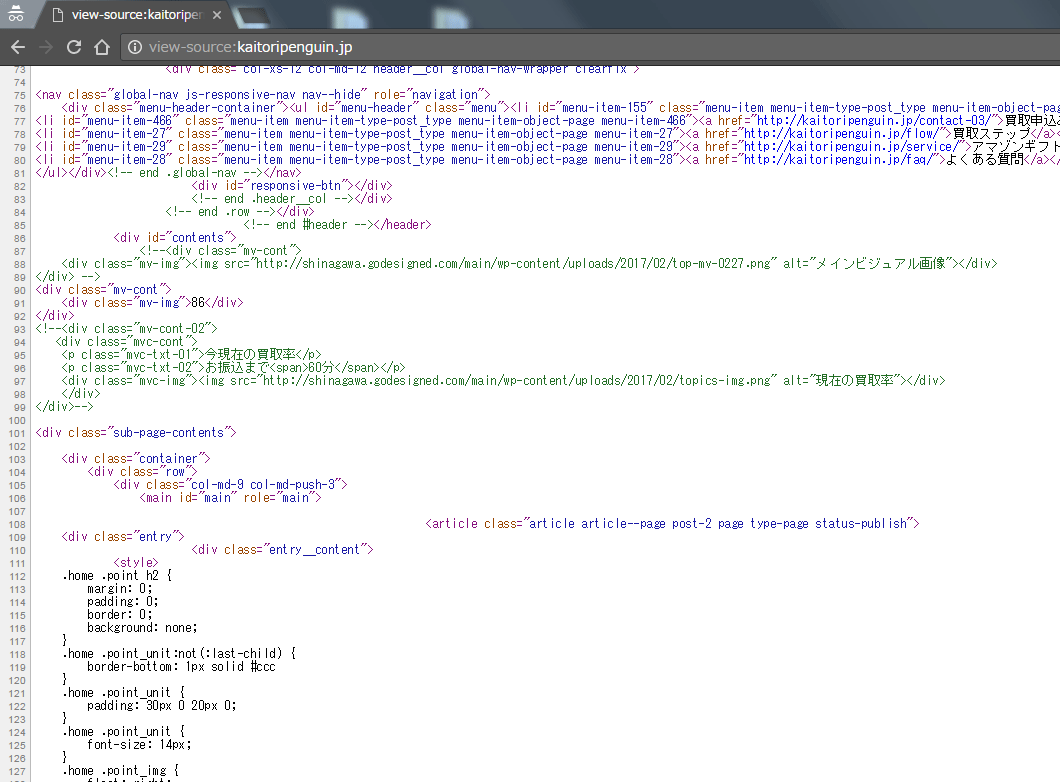Image resolution: width=1060 pixels, height=782 pixels.
Task: Click the 'entry__content' class value
Action: 314,549
